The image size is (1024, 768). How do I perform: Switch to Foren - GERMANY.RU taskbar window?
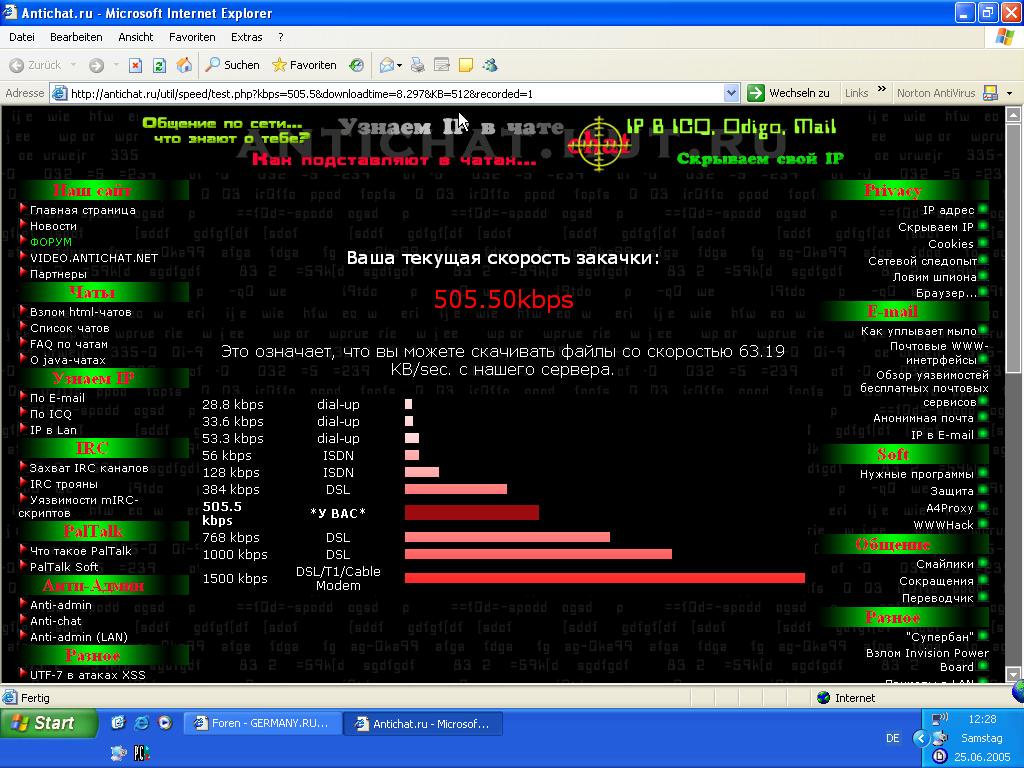coord(263,724)
